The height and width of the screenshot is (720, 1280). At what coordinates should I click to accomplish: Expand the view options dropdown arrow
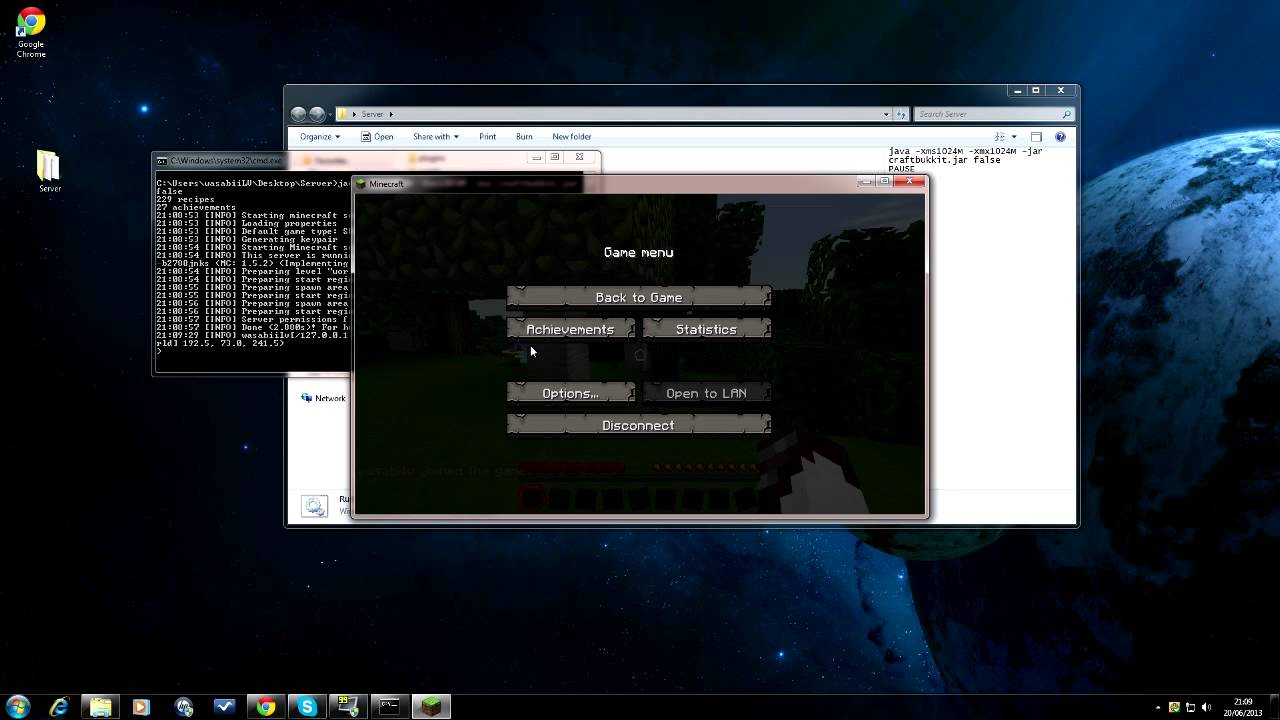coord(1014,136)
